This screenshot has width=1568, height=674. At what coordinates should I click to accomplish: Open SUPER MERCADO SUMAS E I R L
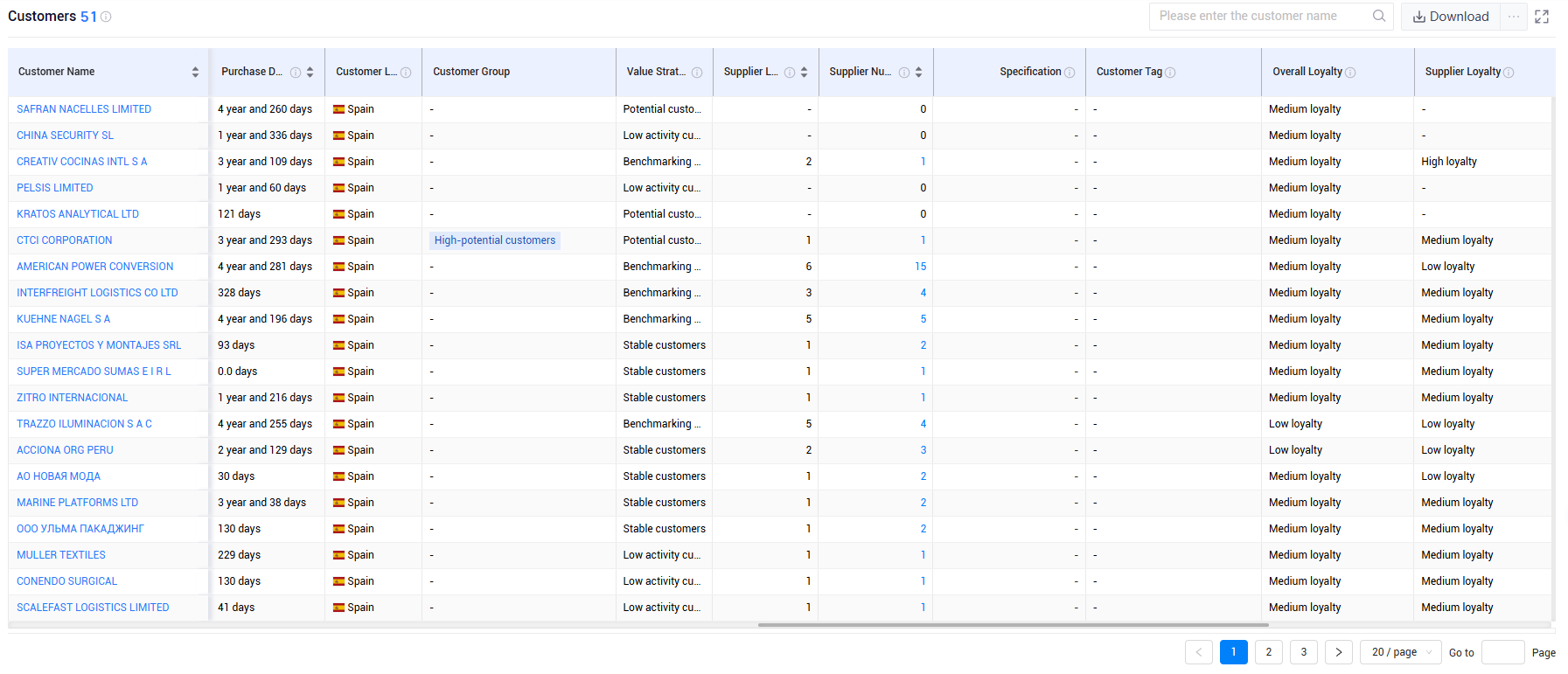(94, 372)
